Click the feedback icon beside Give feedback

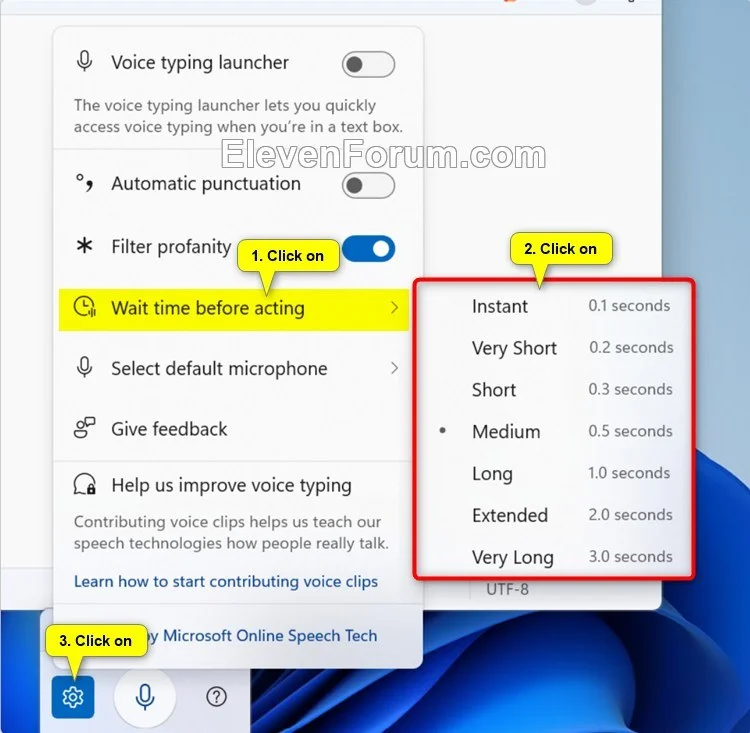pos(85,428)
